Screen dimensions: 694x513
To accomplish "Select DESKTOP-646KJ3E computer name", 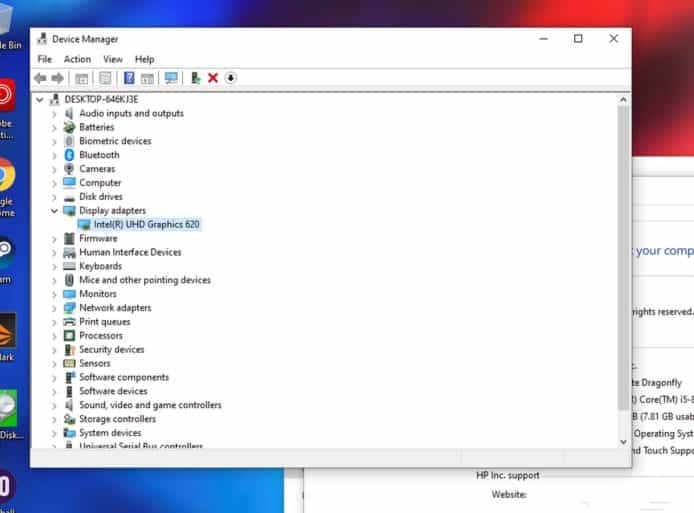I will (101, 100).
